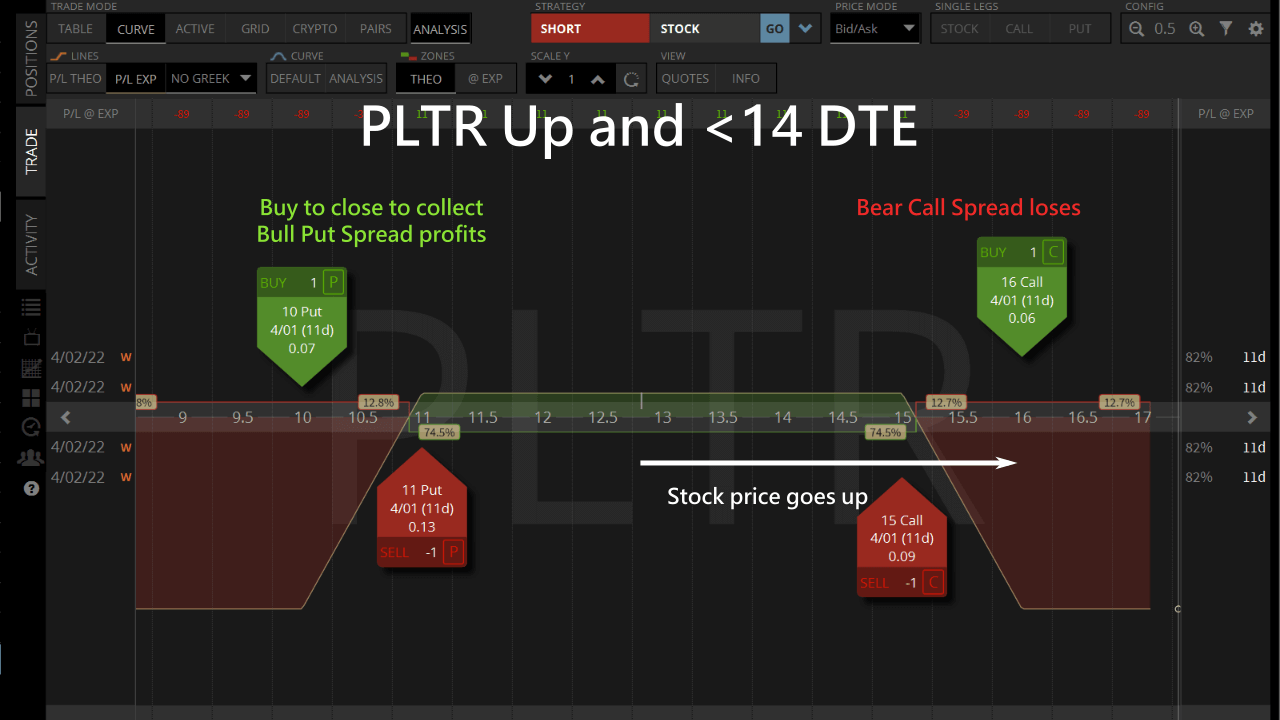Open the people community sidebar icon
This screenshot has height=720, width=1280.
tap(31, 458)
